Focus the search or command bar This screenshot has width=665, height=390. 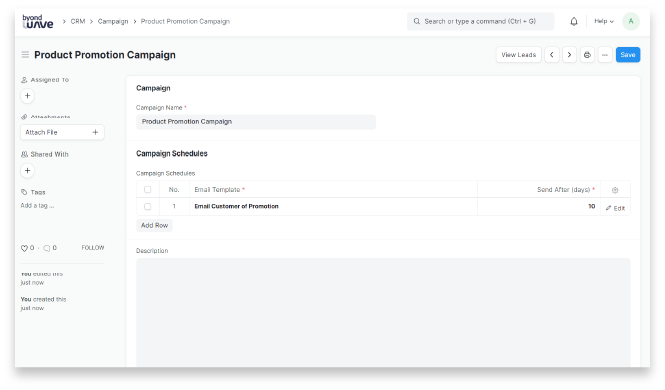pos(481,21)
